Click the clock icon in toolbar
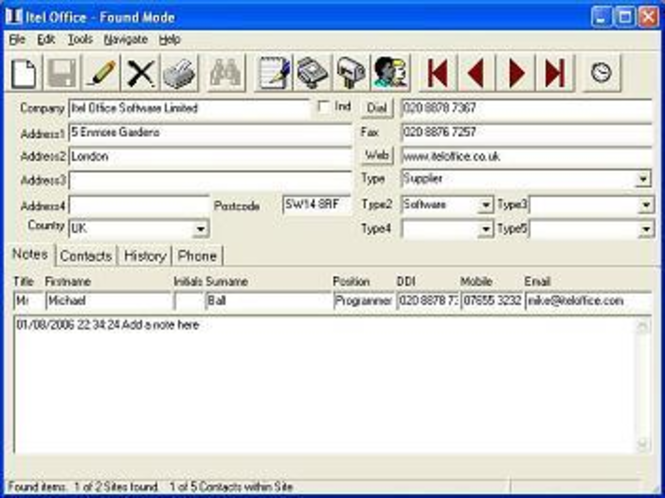This screenshot has width=665, height=498. [x=601, y=73]
